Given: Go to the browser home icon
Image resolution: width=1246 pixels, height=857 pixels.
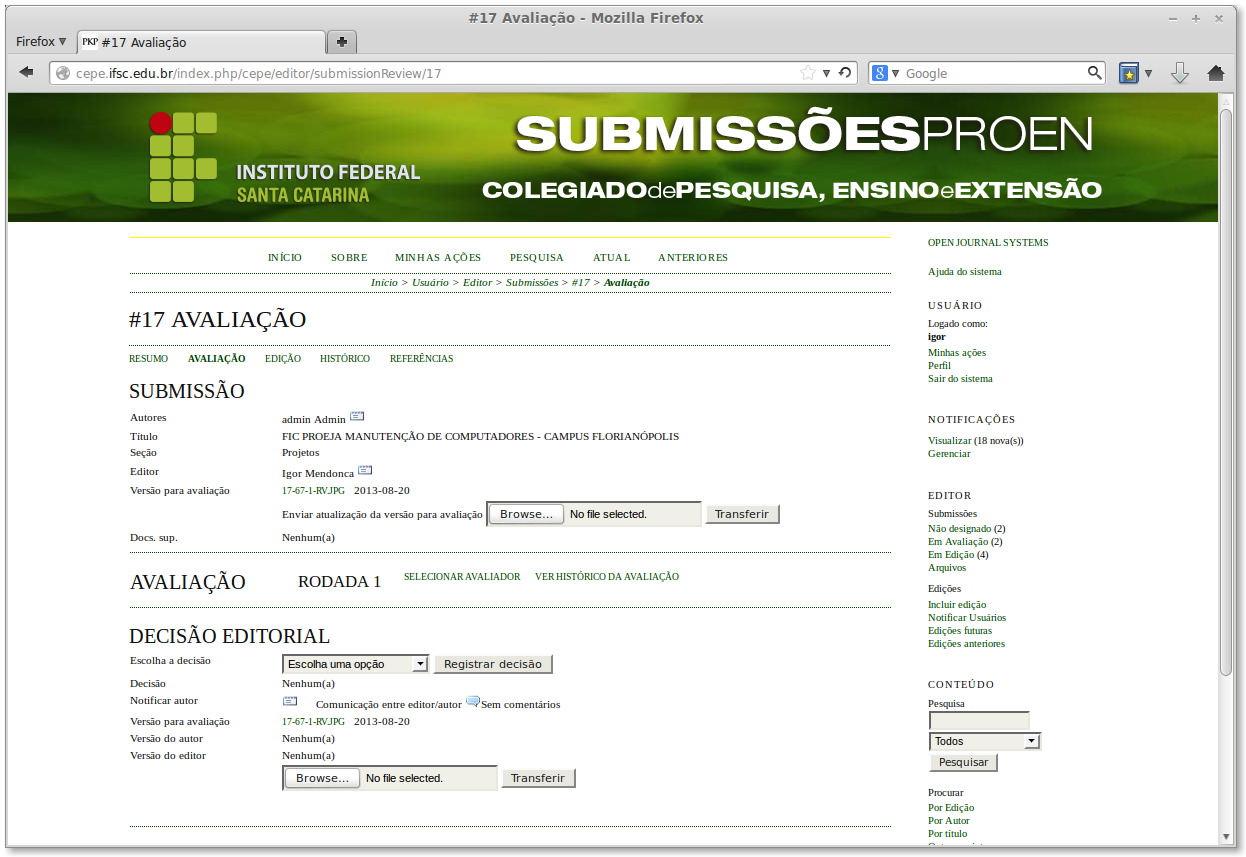Looking at the screenshot, I should [x=1216, y=73].
